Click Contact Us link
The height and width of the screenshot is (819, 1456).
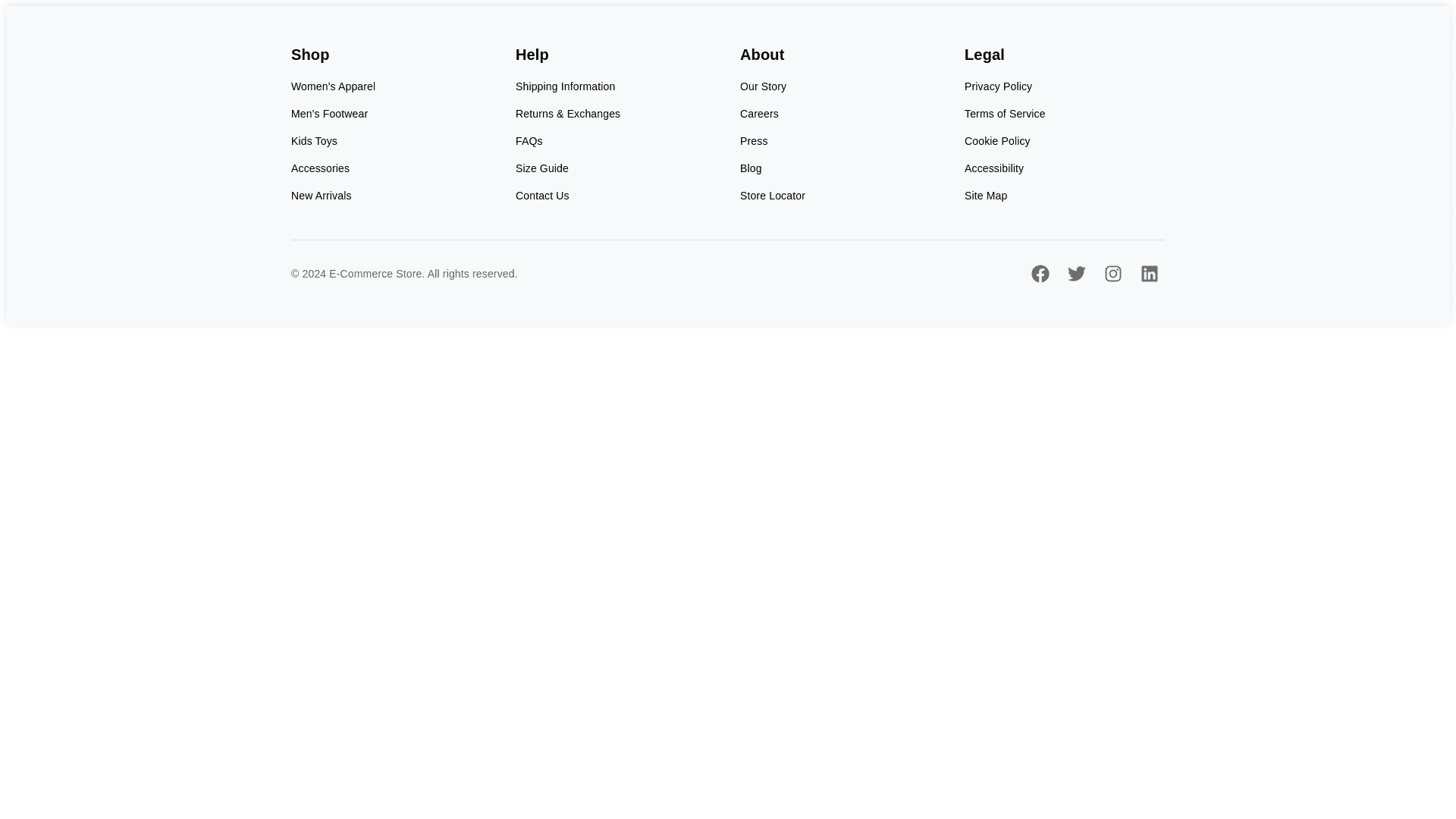[541, 196]
